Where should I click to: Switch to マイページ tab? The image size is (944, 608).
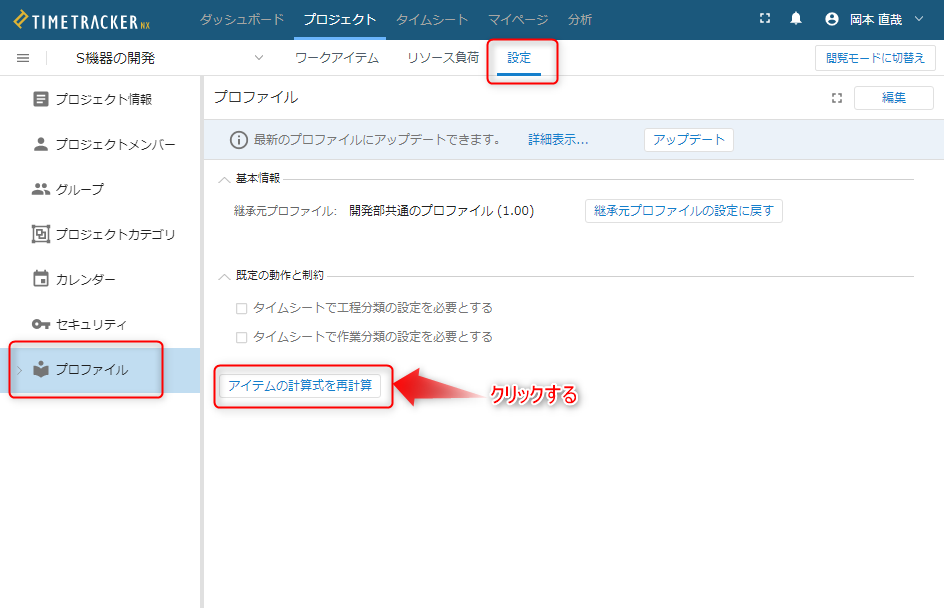click(x=518, y=19)
